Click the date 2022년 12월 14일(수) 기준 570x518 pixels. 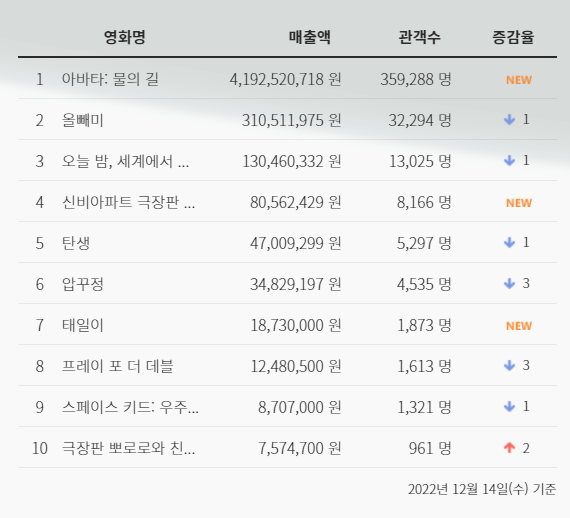point(482,489)
